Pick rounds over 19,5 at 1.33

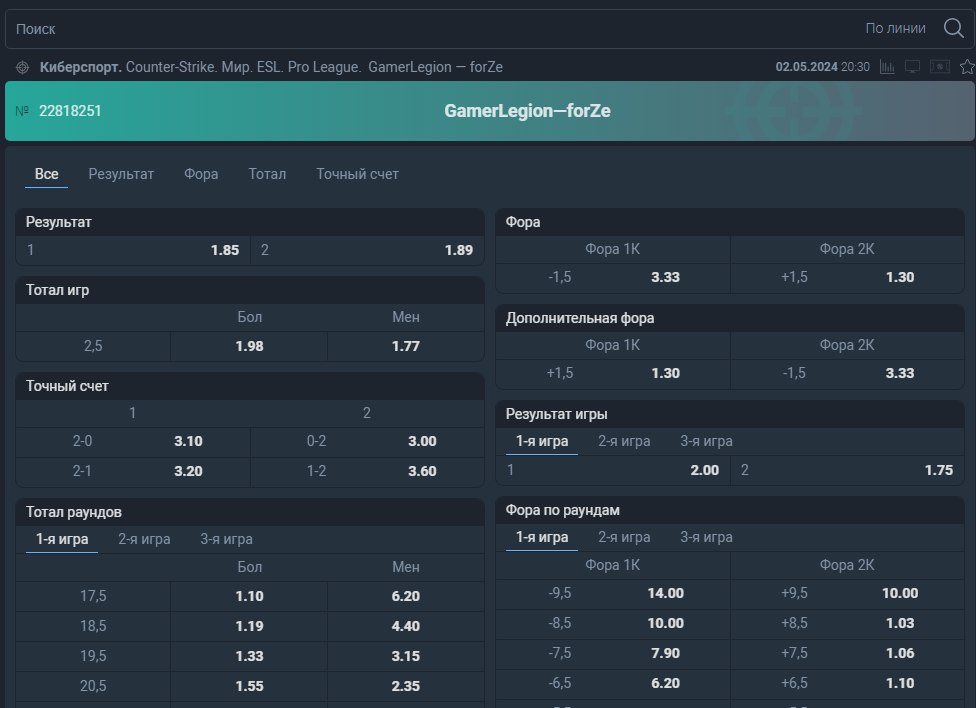(x=249, y=656)
